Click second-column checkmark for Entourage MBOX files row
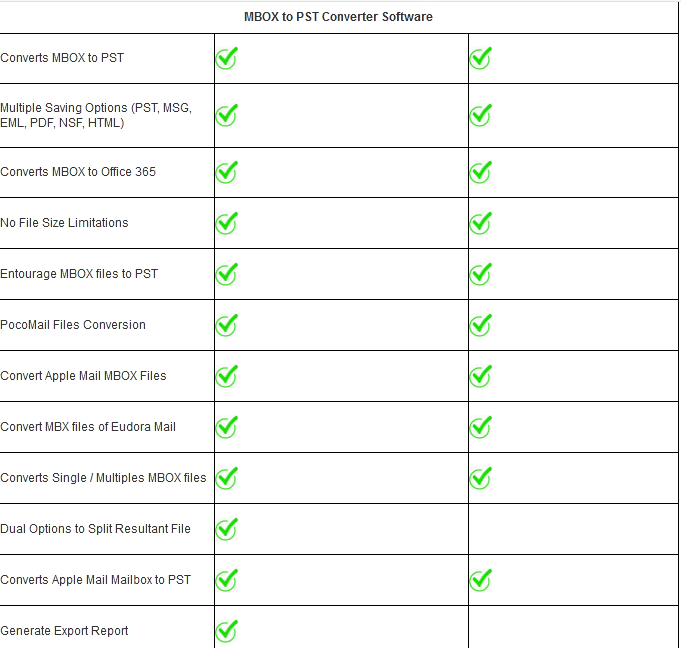Screen dimensions: 681x648 (480, 274)
